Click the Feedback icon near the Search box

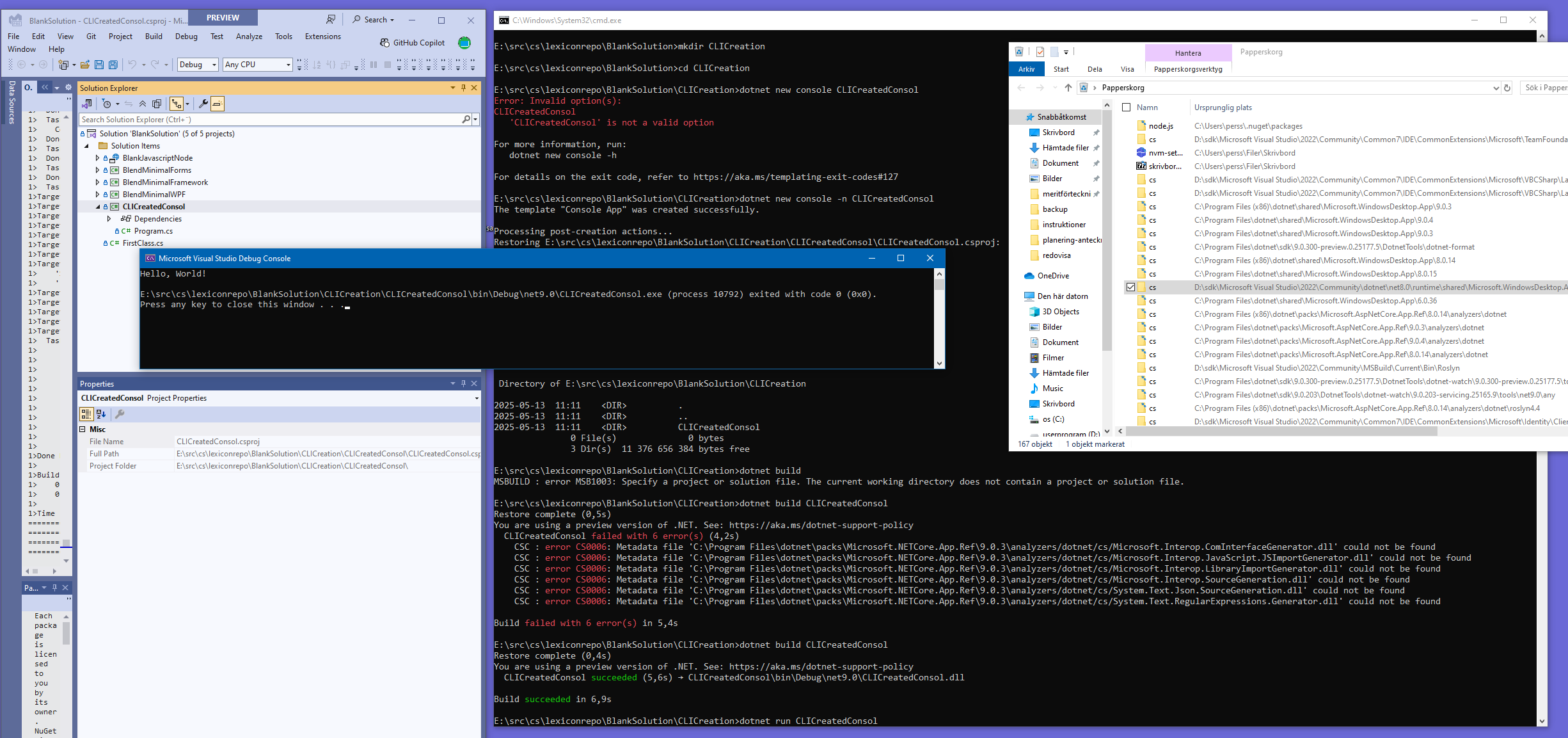331,19
